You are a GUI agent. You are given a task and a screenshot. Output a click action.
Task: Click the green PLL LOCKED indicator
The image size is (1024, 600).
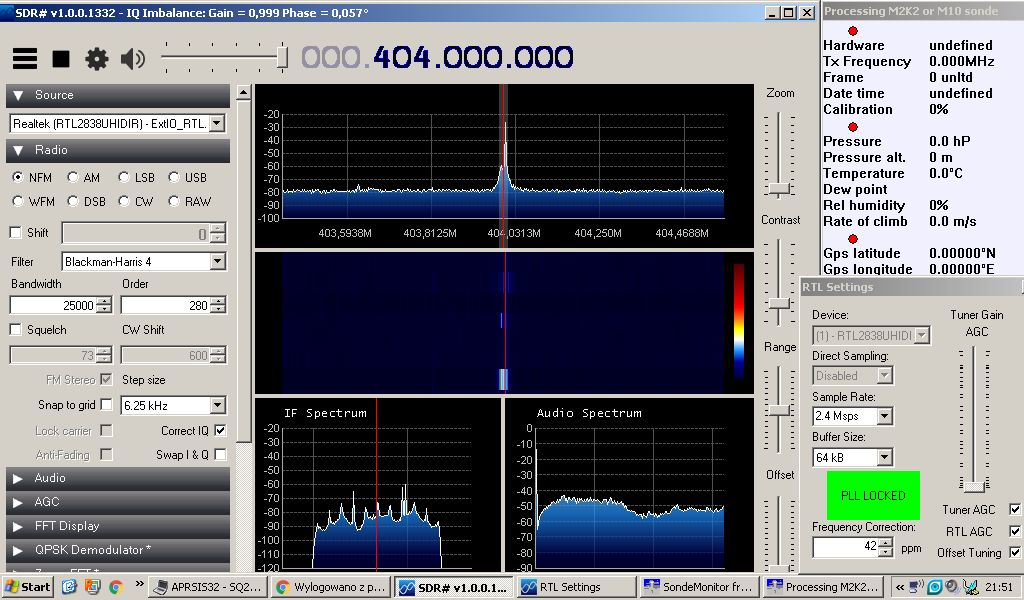873,496
